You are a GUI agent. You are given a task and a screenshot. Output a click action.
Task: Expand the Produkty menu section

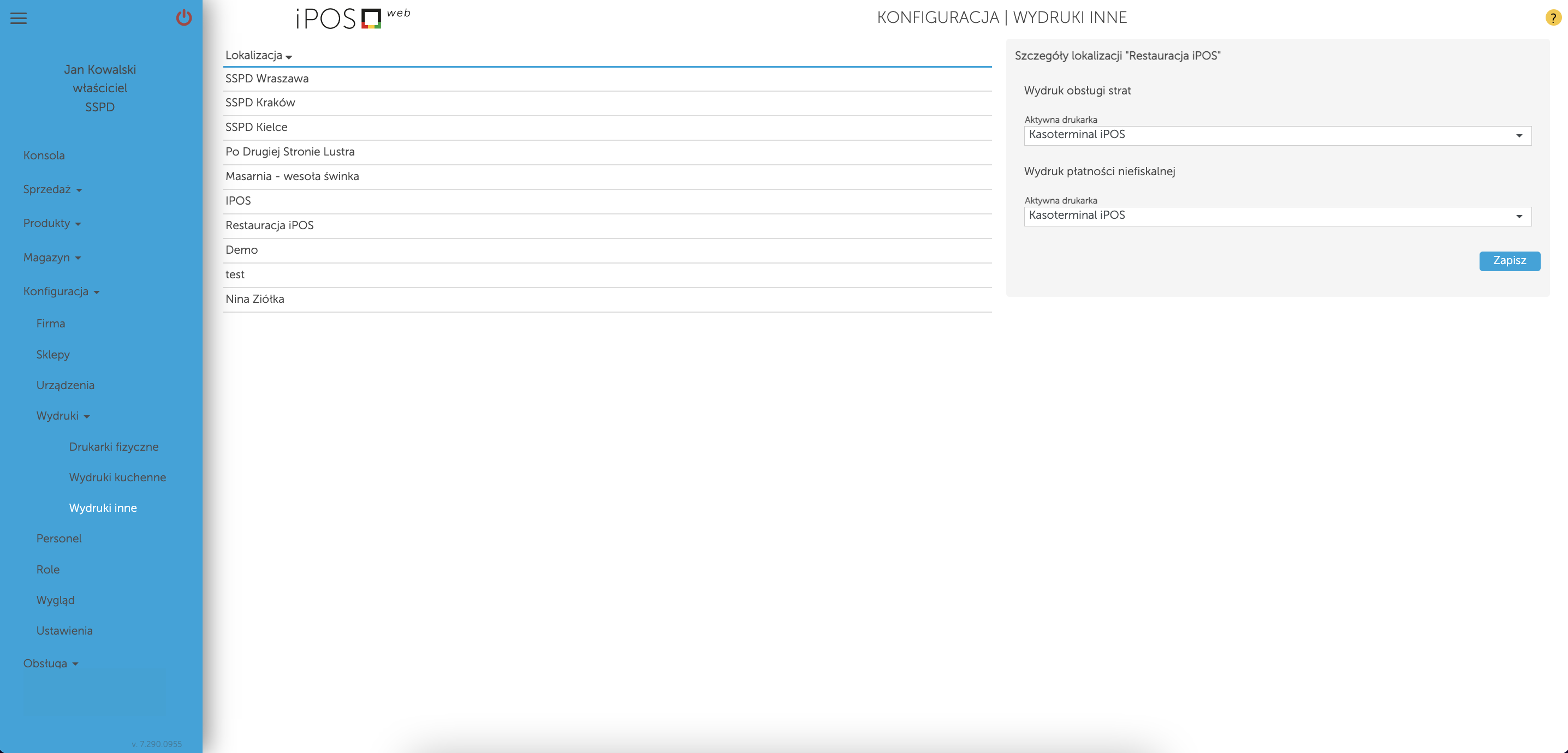tap(52, 223)
